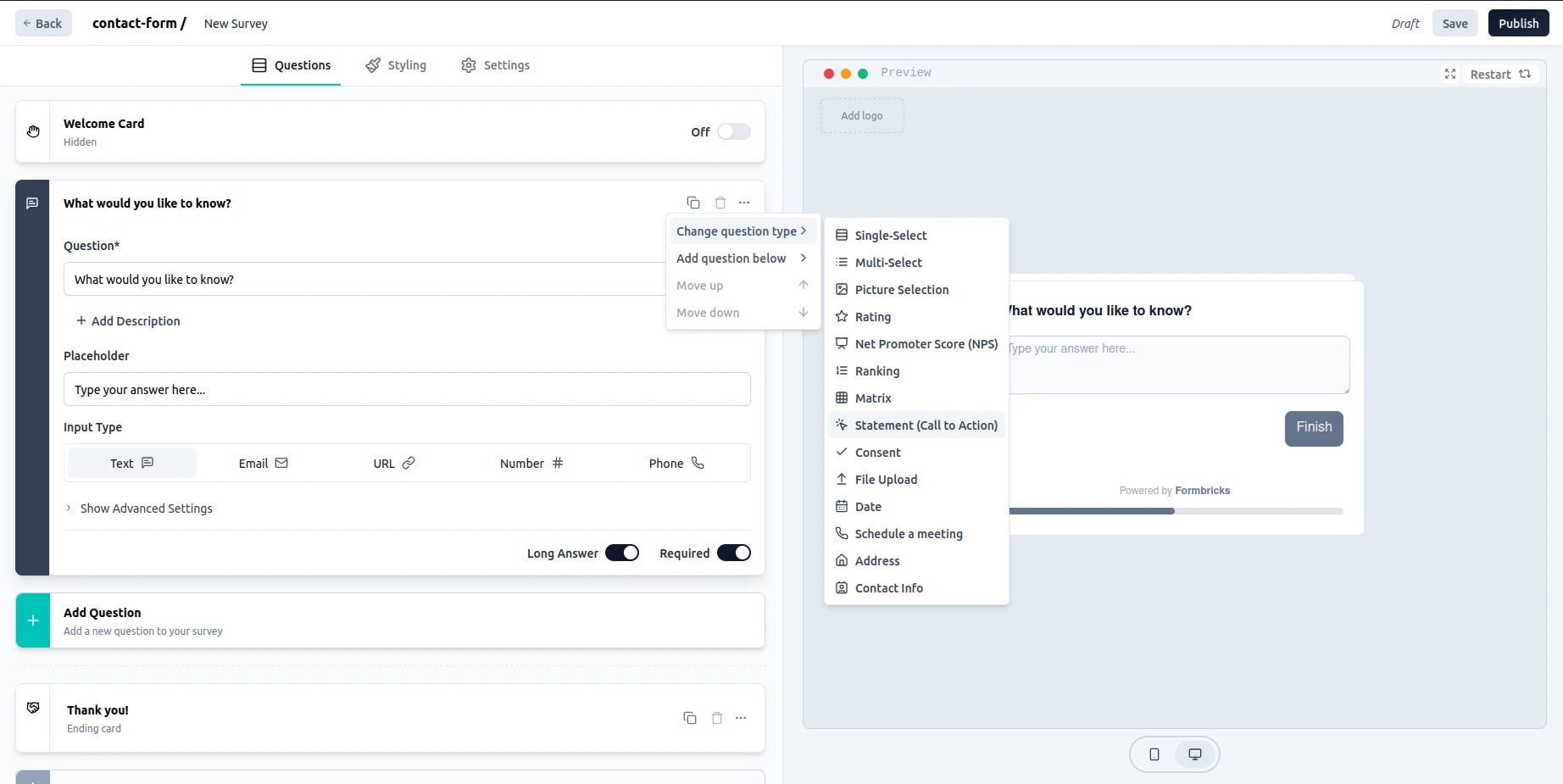Click the Move up menu entry

[x=743, y=286]
